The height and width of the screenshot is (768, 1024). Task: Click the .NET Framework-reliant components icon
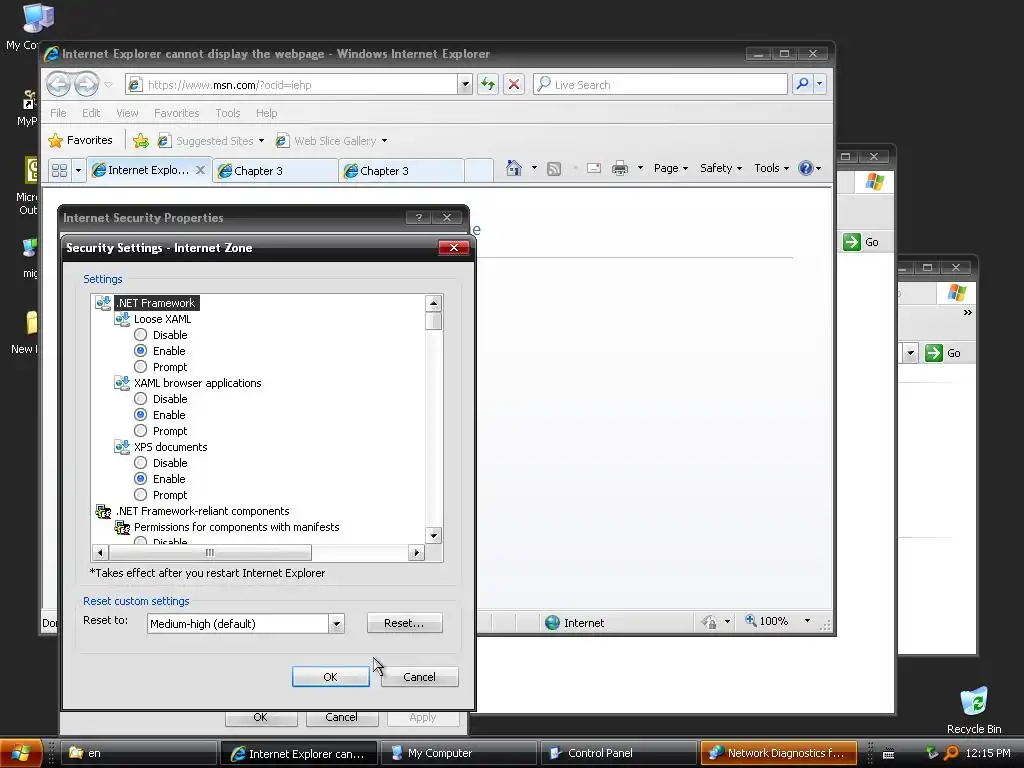(103, 511)
